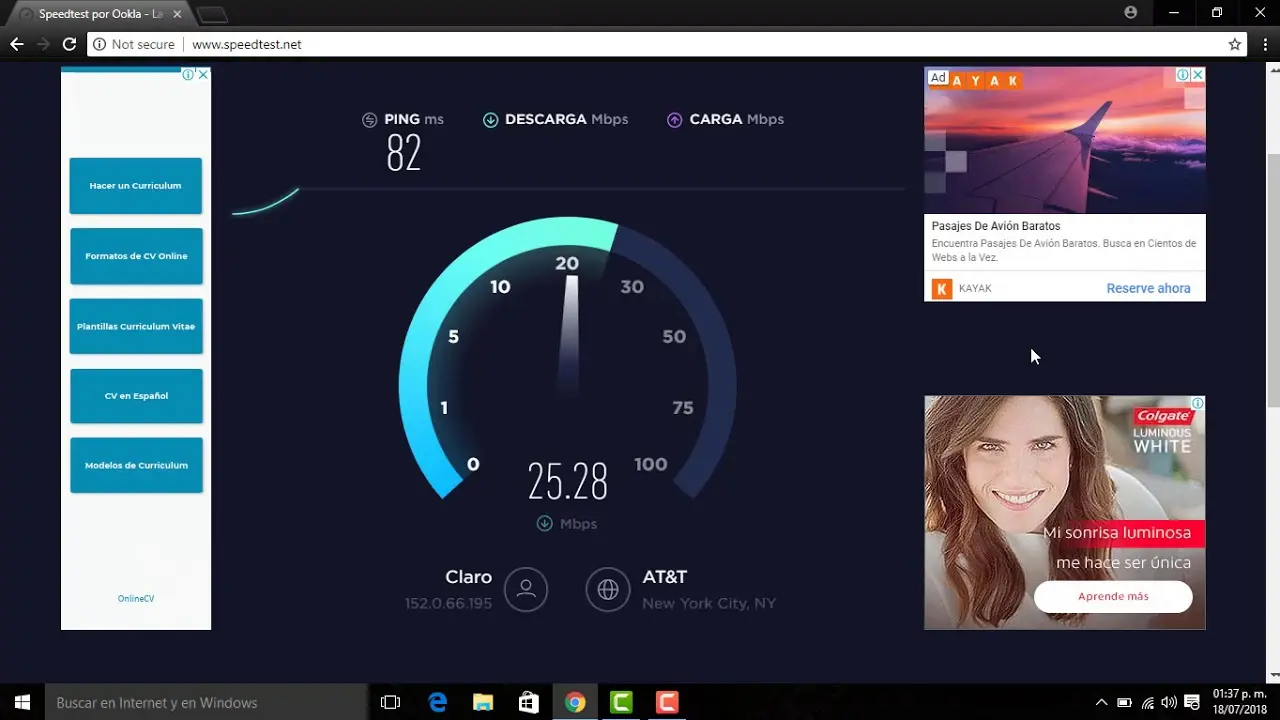Click the download icon beside Mbps under the gauge
1280x720 pixels.
coord(544,523)
